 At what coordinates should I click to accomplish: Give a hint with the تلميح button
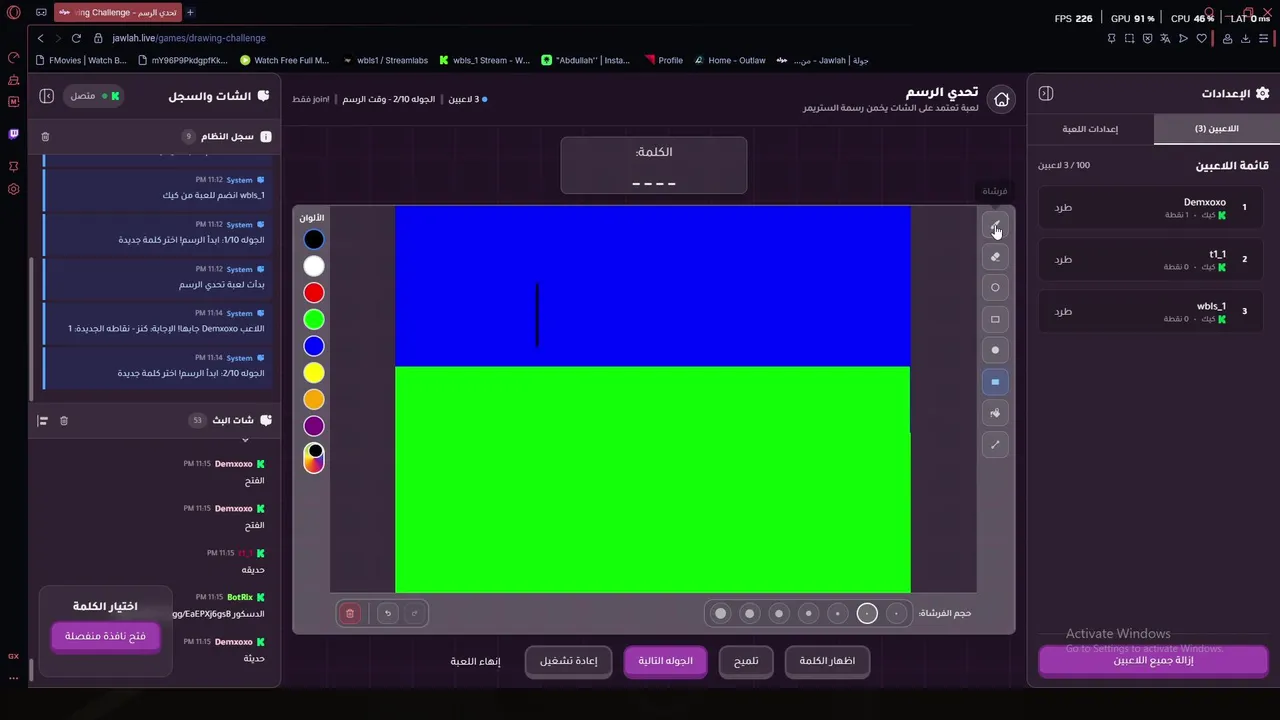746,661
